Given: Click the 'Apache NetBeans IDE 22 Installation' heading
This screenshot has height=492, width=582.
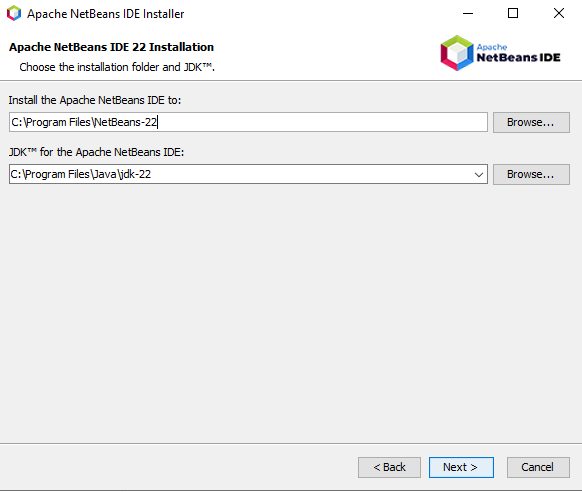Looking at the screenshot, I should pos(111,47).
